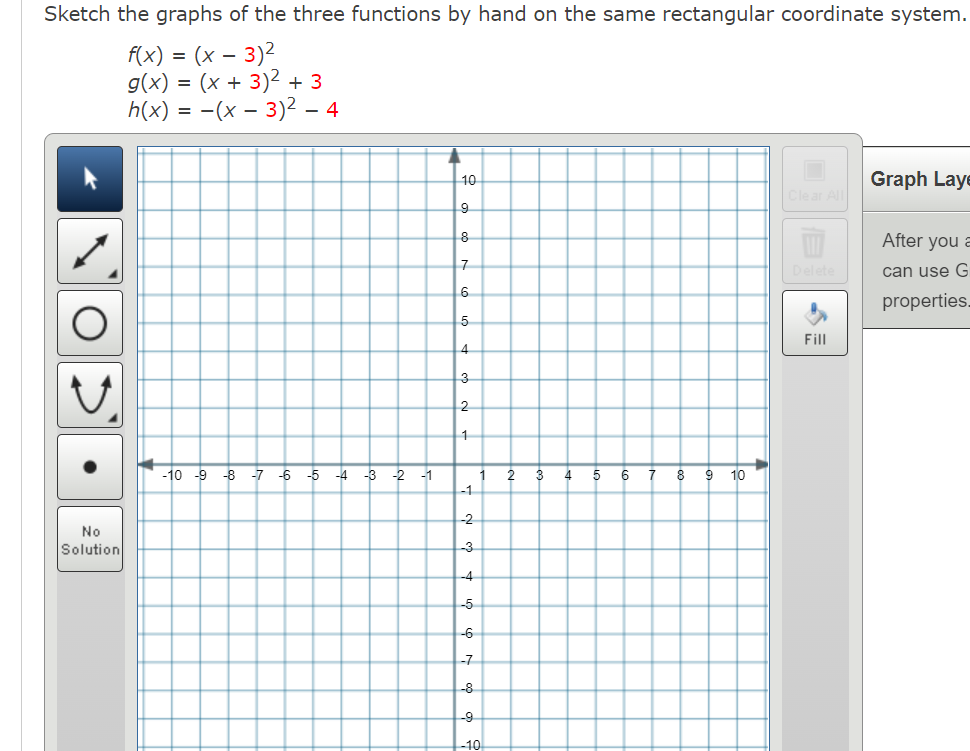Click the rightward arrow tip of the x-axis
Viewport: 970px width, 751px height.
[764, 464]
